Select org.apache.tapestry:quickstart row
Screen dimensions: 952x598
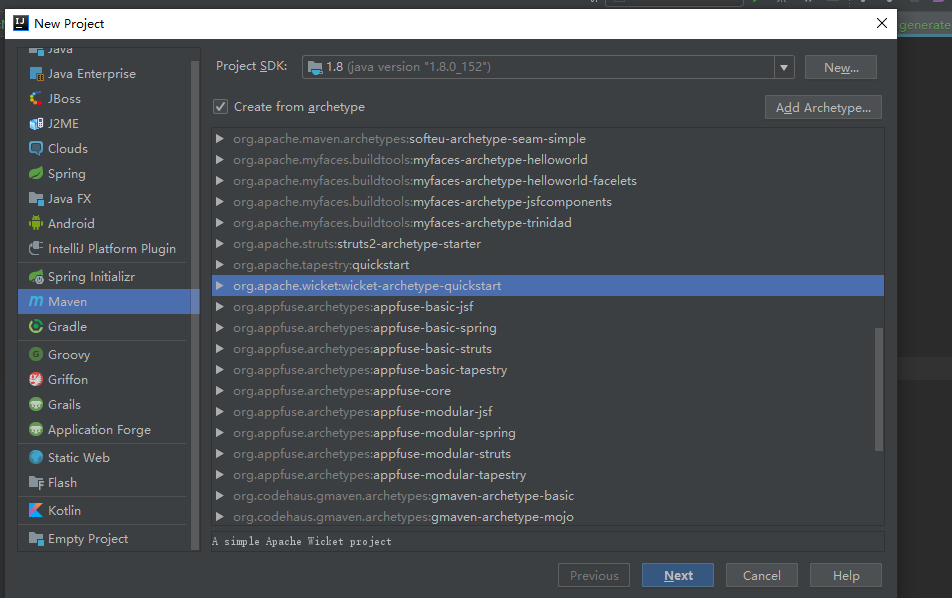(x=548, y=265)
